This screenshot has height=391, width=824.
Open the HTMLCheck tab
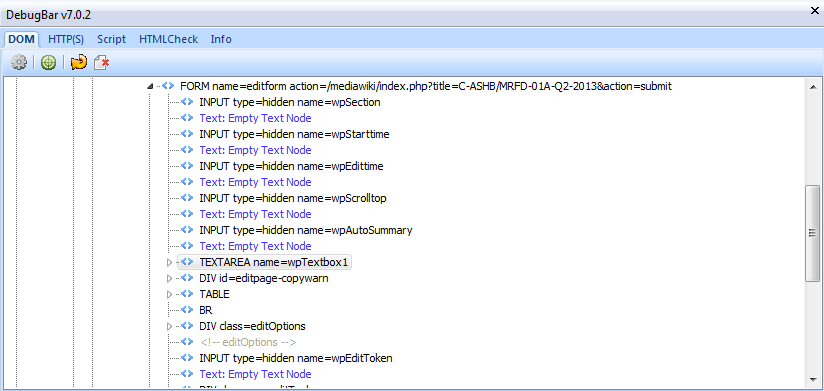[168, 39]
